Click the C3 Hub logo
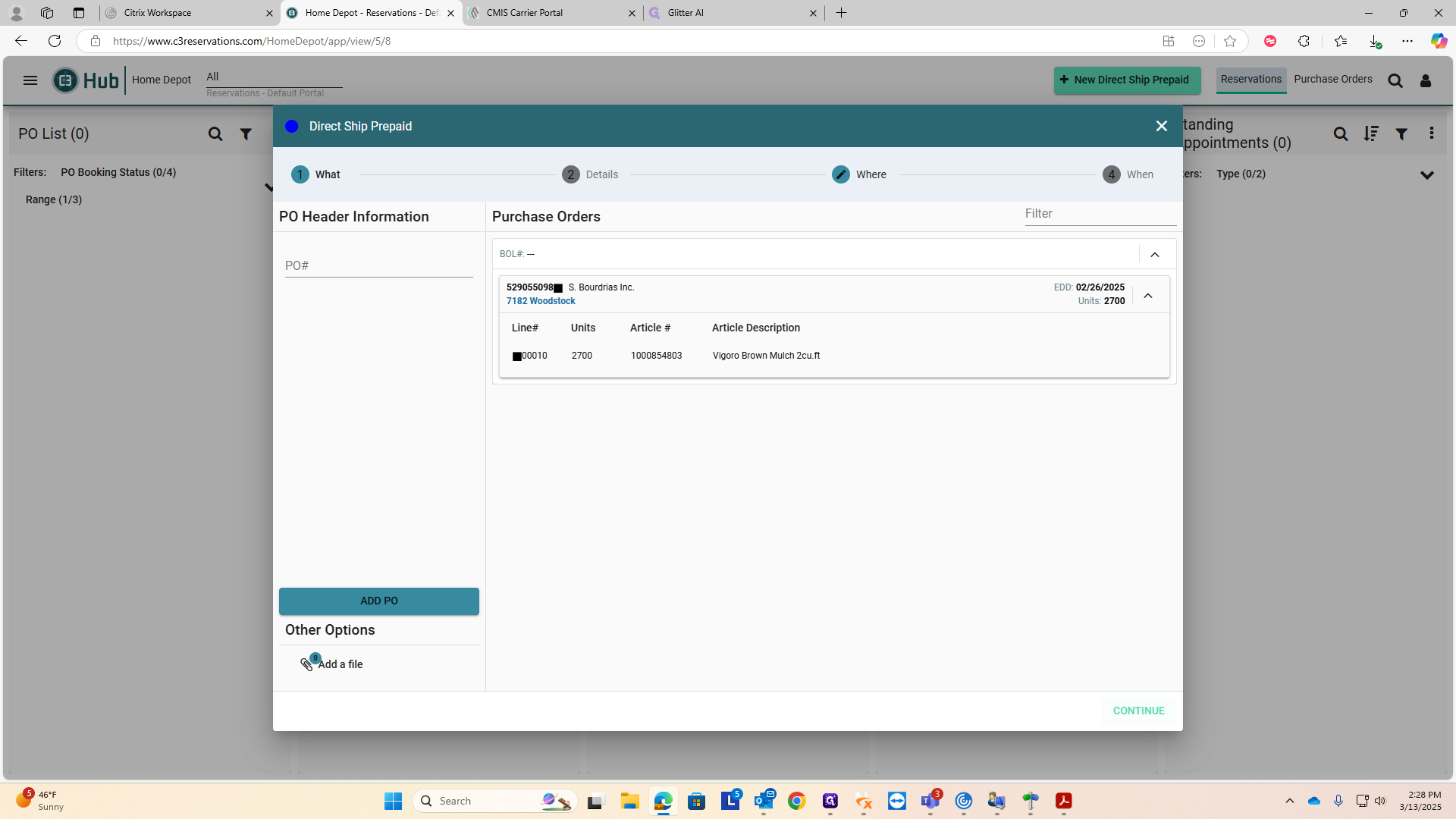This screenshot has height=819, width=1456. (86, 80)
